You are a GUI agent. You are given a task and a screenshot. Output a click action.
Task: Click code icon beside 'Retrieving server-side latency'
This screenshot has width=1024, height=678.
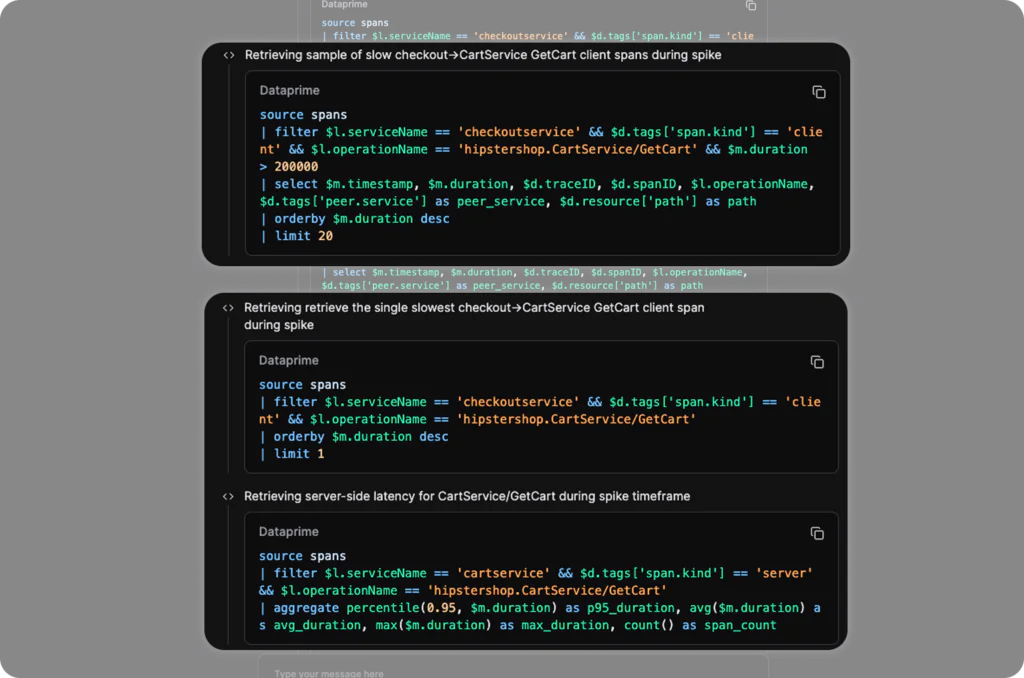(x=228, y=496)
